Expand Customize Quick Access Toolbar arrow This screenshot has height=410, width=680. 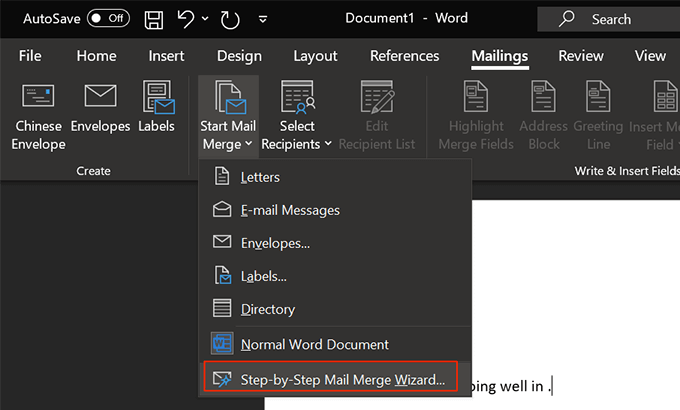[x=262, y=19]
